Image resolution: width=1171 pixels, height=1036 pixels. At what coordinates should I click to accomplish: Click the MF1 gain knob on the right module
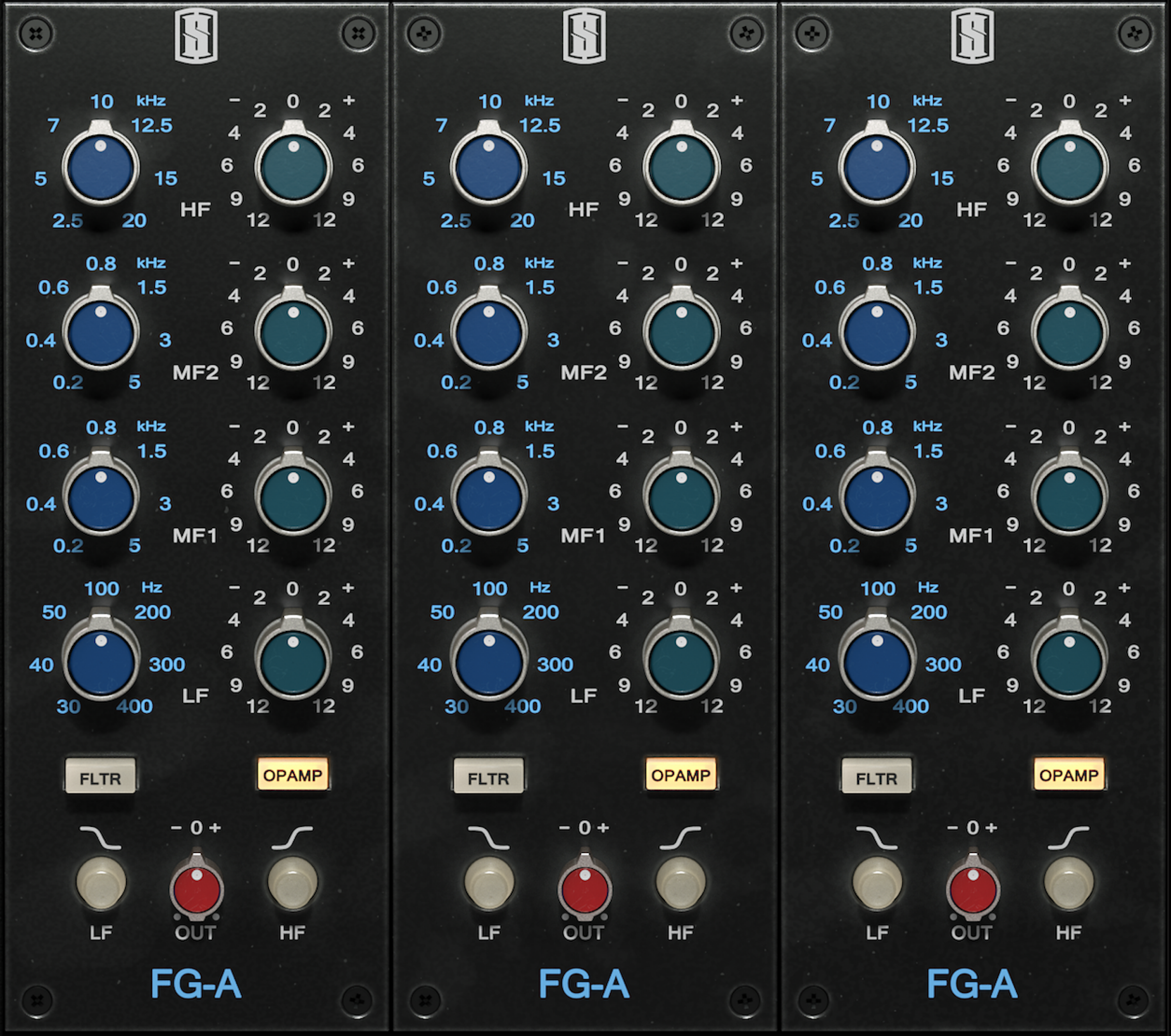point(1070,496)
